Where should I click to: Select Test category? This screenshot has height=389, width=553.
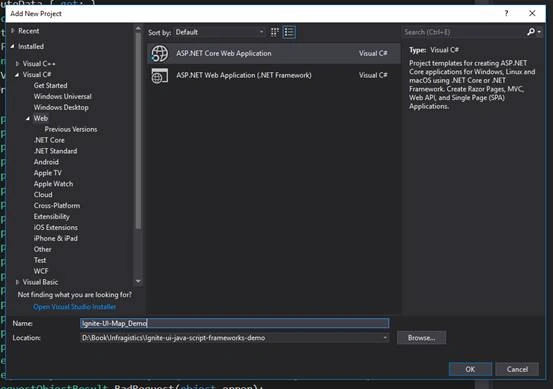tap(40, 260)
